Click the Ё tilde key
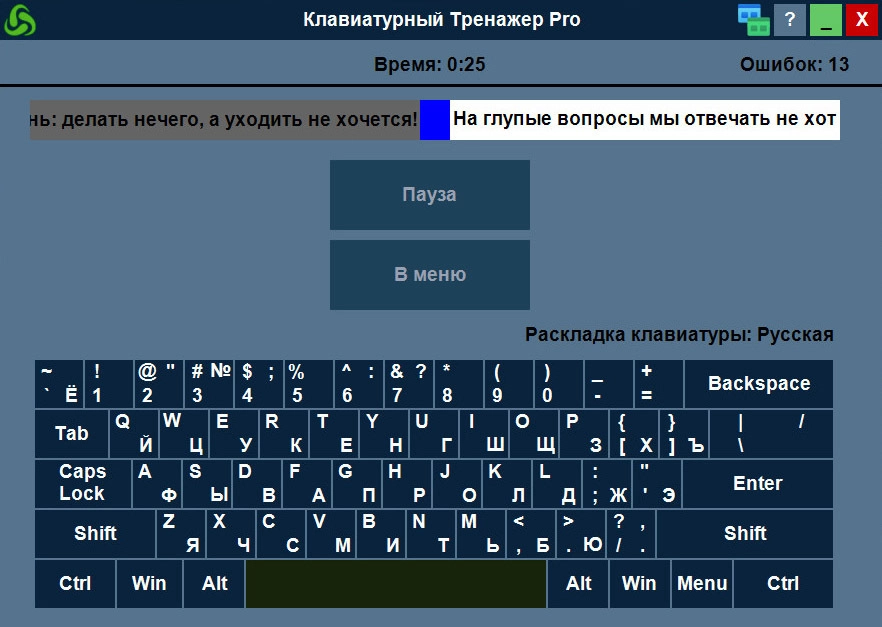 pyautogui.click(x=59, y=384)
